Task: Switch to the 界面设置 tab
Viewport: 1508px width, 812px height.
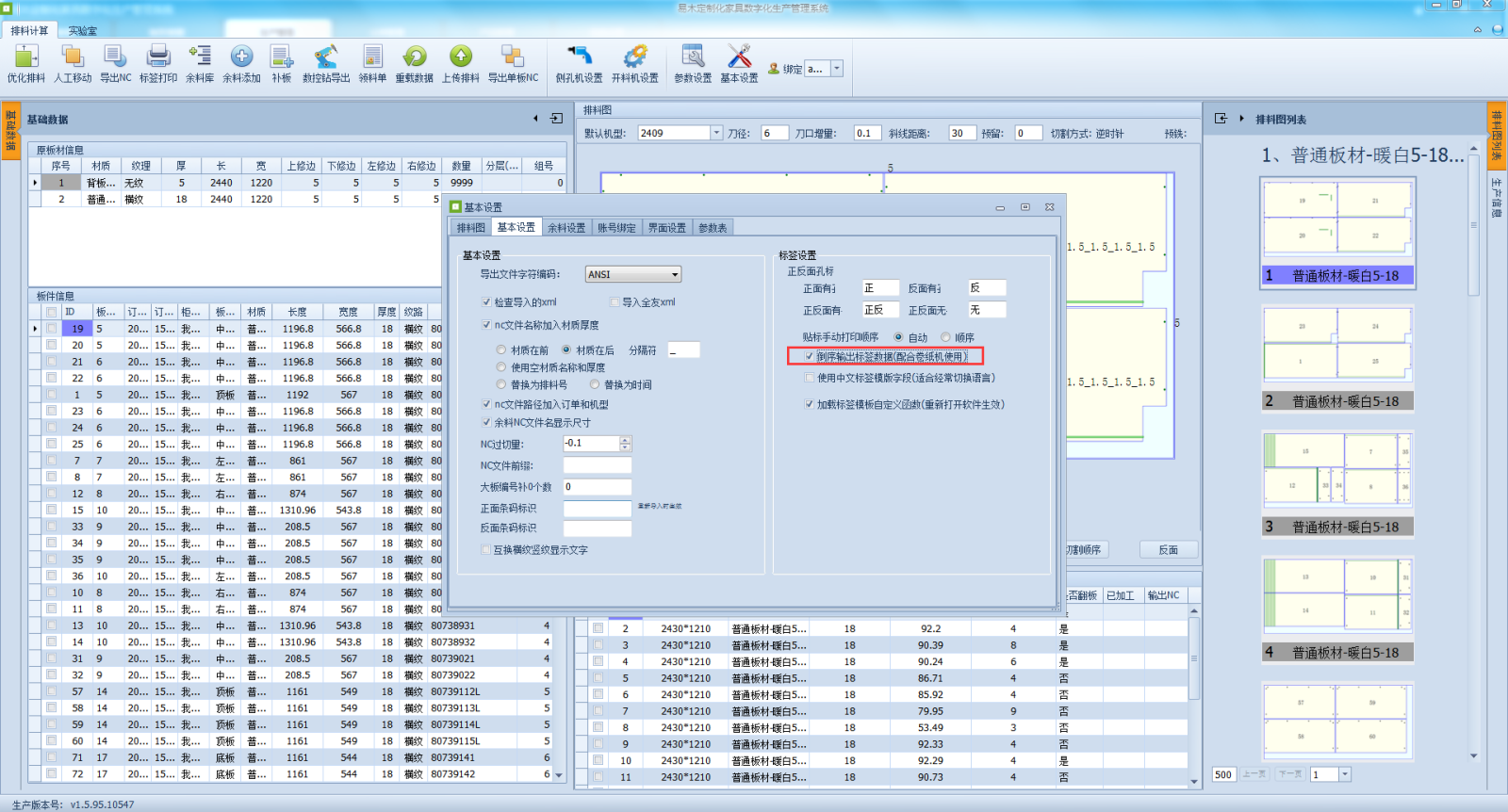Action: (666, 228)
